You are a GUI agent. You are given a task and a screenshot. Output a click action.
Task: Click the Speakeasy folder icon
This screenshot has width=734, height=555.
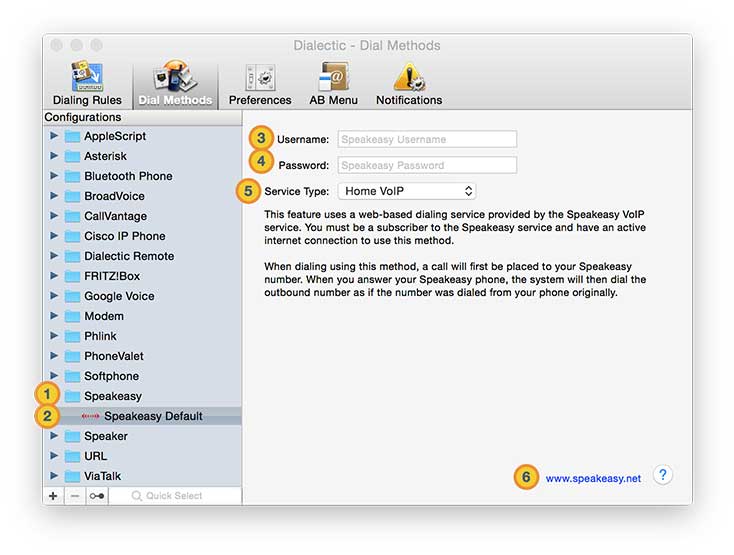pyautogui.click(x=72, y=396)
